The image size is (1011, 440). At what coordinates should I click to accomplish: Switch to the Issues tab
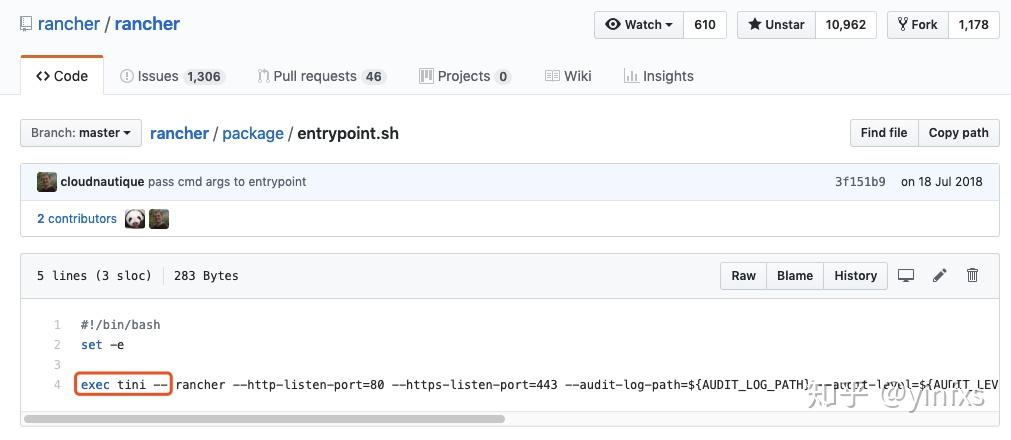click(158, 76)
